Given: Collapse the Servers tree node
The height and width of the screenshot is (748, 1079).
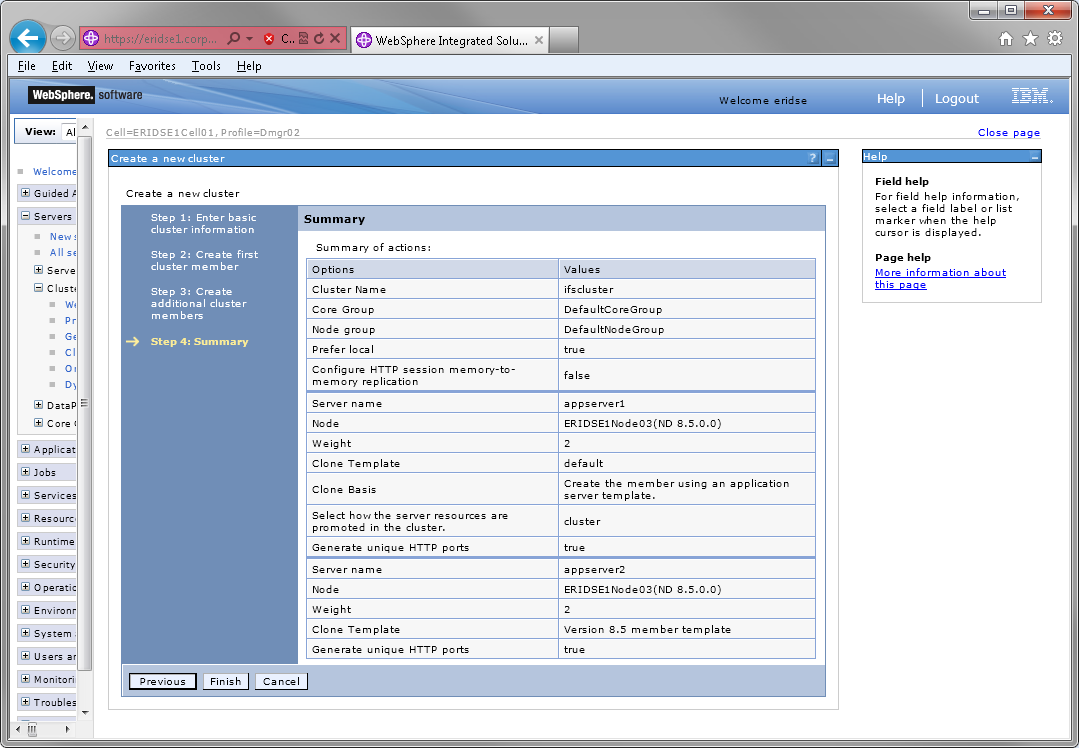Looking at the screenshot, I should click(25, 215).
